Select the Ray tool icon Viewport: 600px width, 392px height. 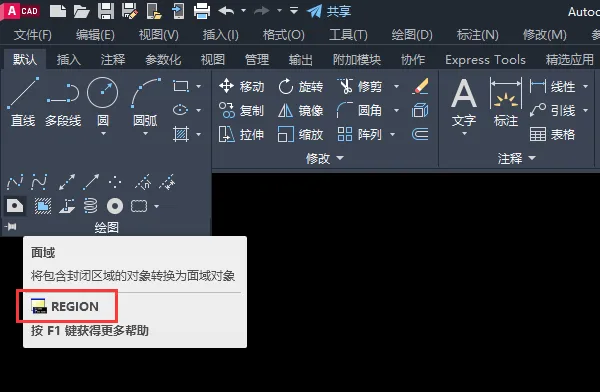91,182
